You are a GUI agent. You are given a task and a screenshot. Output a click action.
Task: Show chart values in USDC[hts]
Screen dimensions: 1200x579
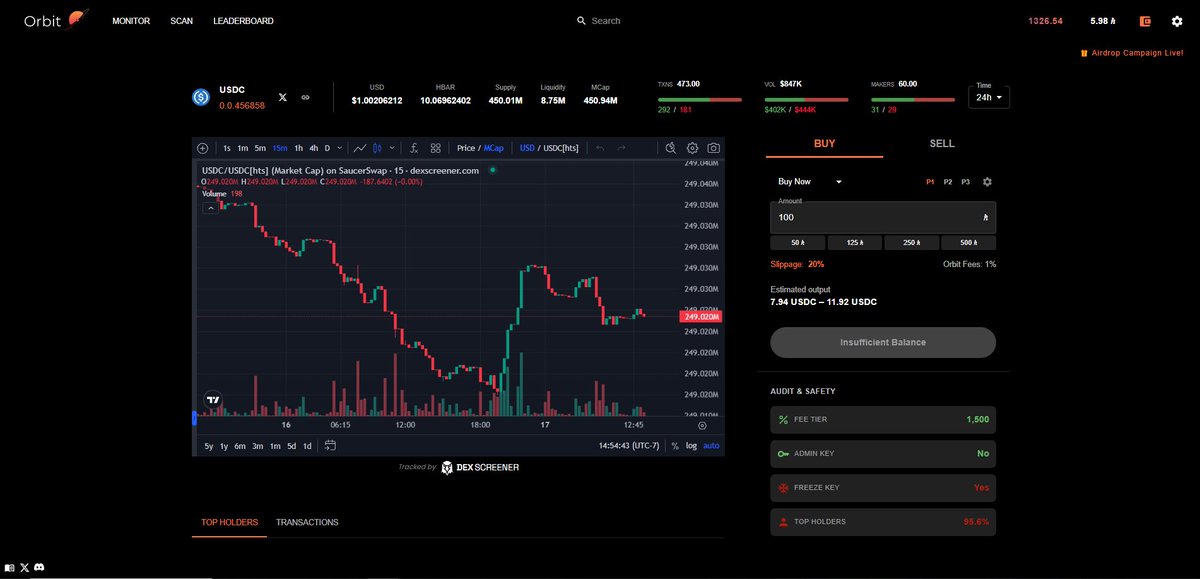[x=562, y=148]
